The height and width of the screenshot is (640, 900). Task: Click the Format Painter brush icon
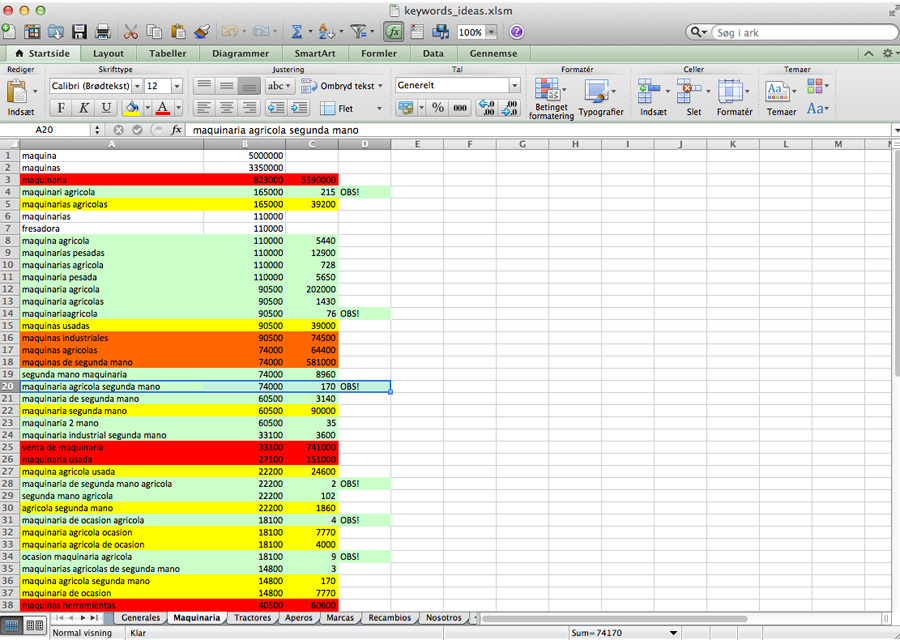(202, 32)
